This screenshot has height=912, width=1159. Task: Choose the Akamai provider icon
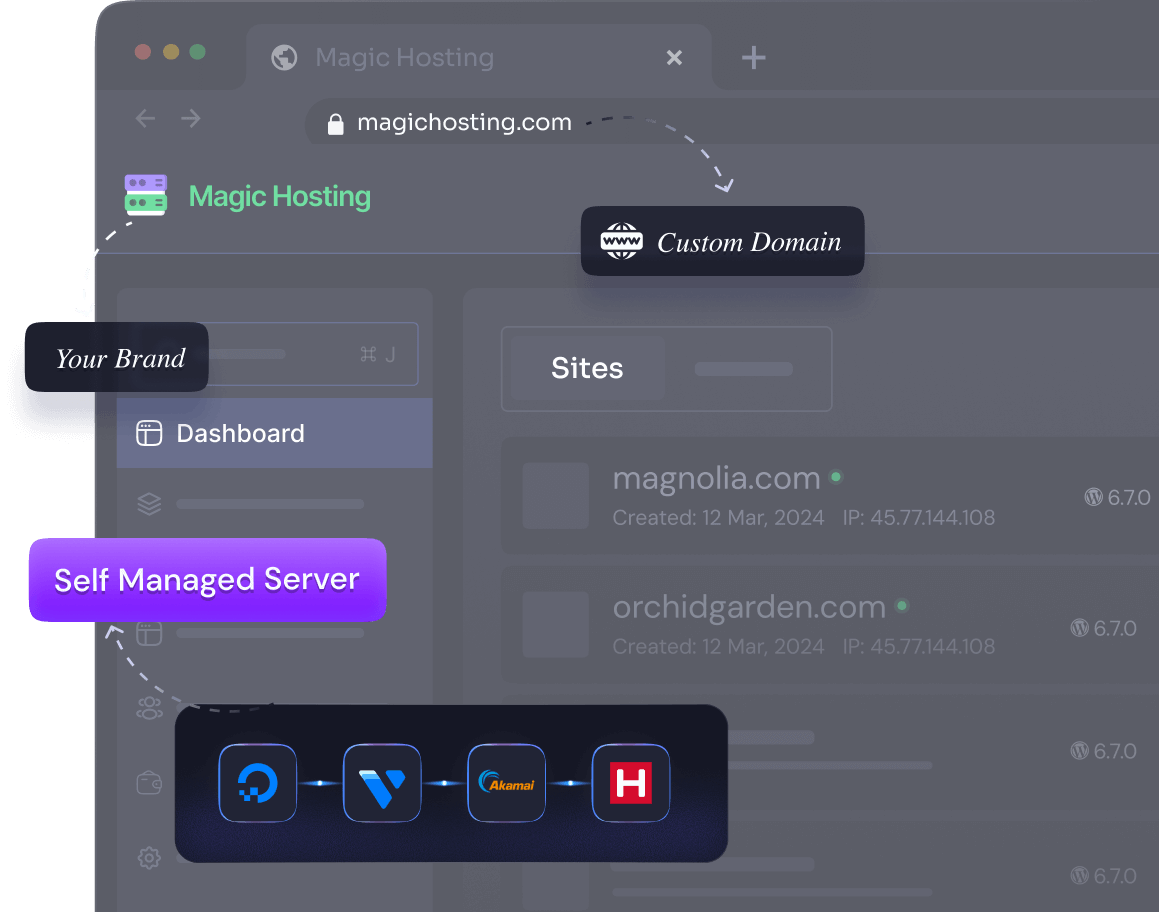506,783
